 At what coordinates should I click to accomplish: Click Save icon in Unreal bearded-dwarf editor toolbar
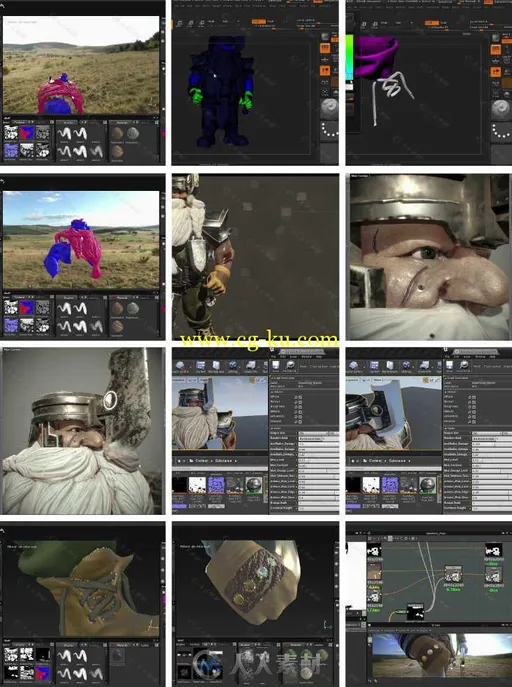click(x=276, y=365)
